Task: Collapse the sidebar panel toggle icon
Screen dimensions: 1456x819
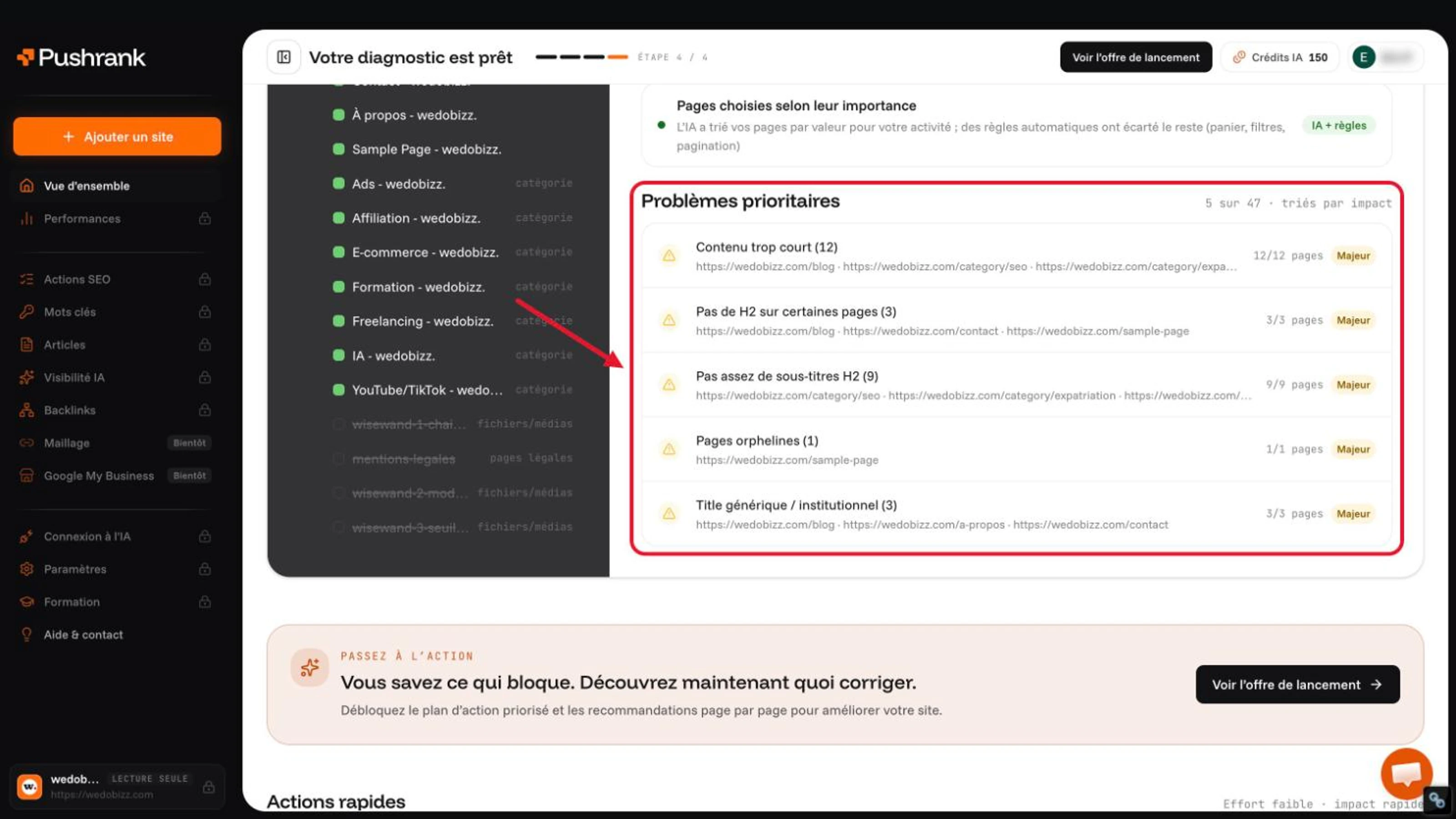Action: pyautogui.click(x=284, y=57)
